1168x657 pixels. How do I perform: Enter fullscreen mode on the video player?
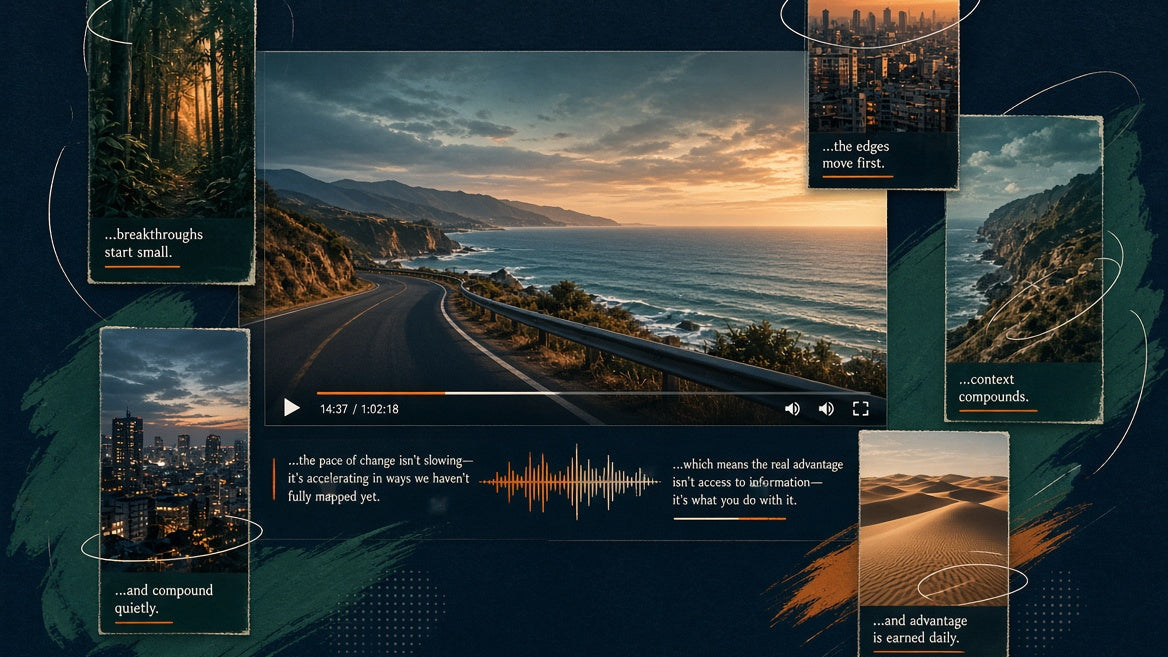tap(860, 408)
